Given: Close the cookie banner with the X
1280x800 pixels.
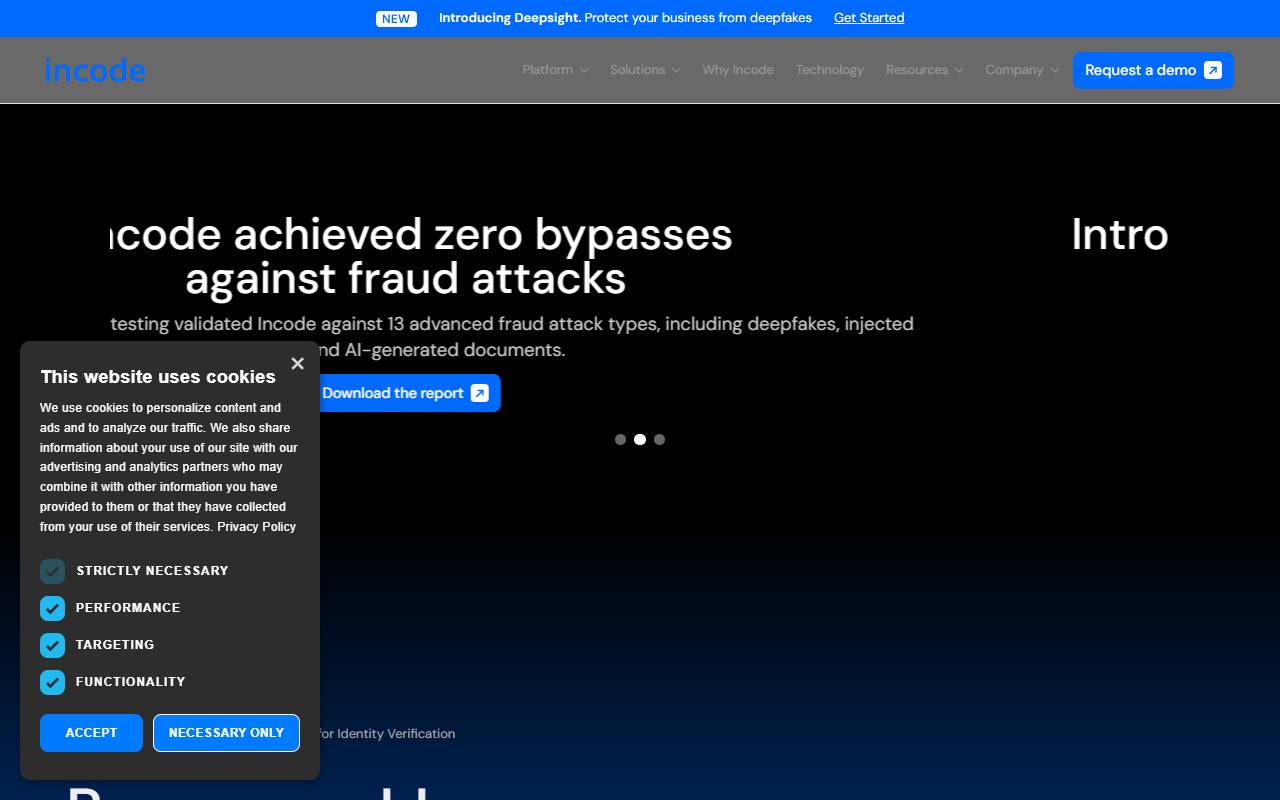Looking at the screenshot, I should pyautogui.click(x=297, y=364).
